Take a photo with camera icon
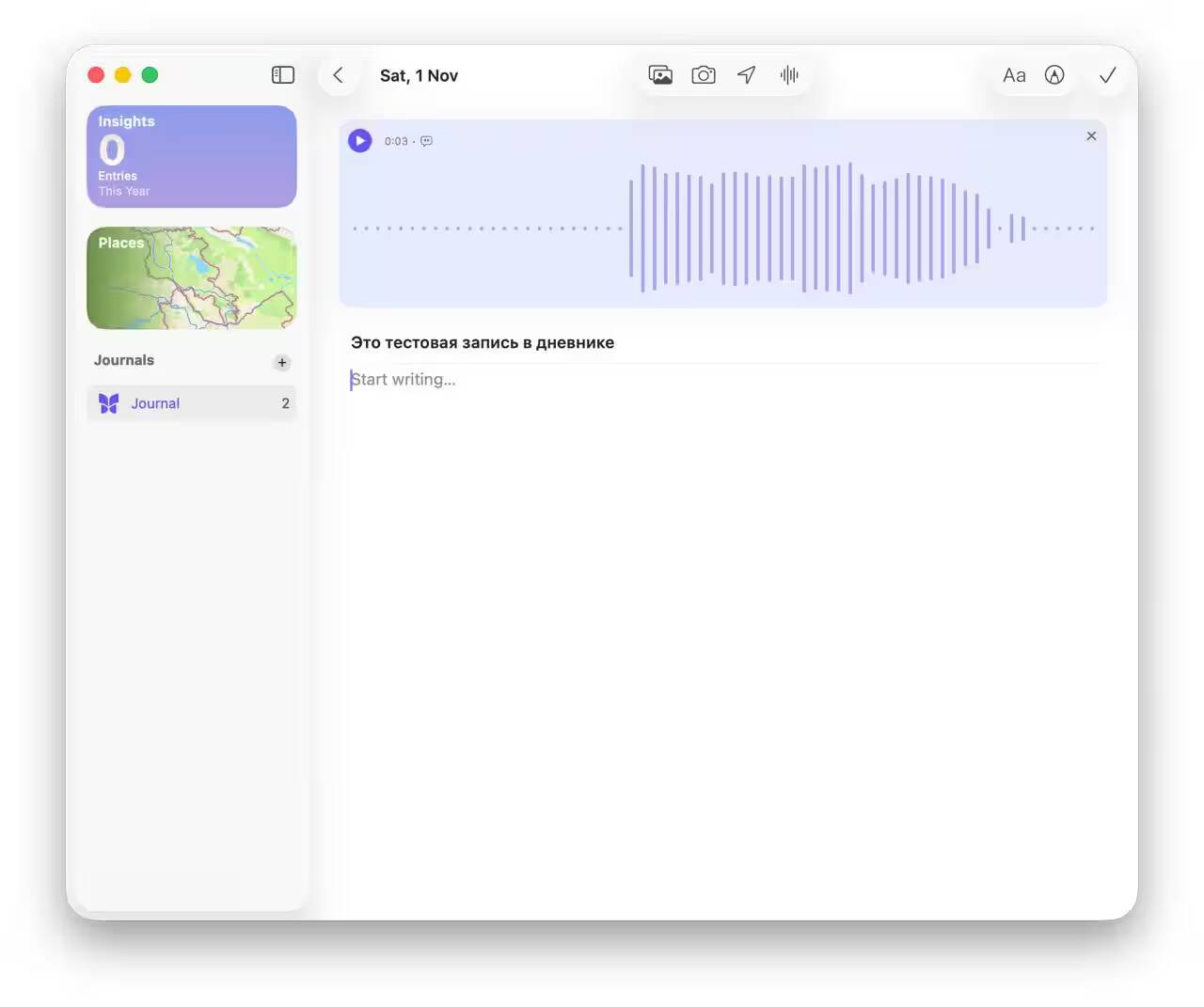The height and width of the screenshot is (1007, 1204). tap(704, 75)
